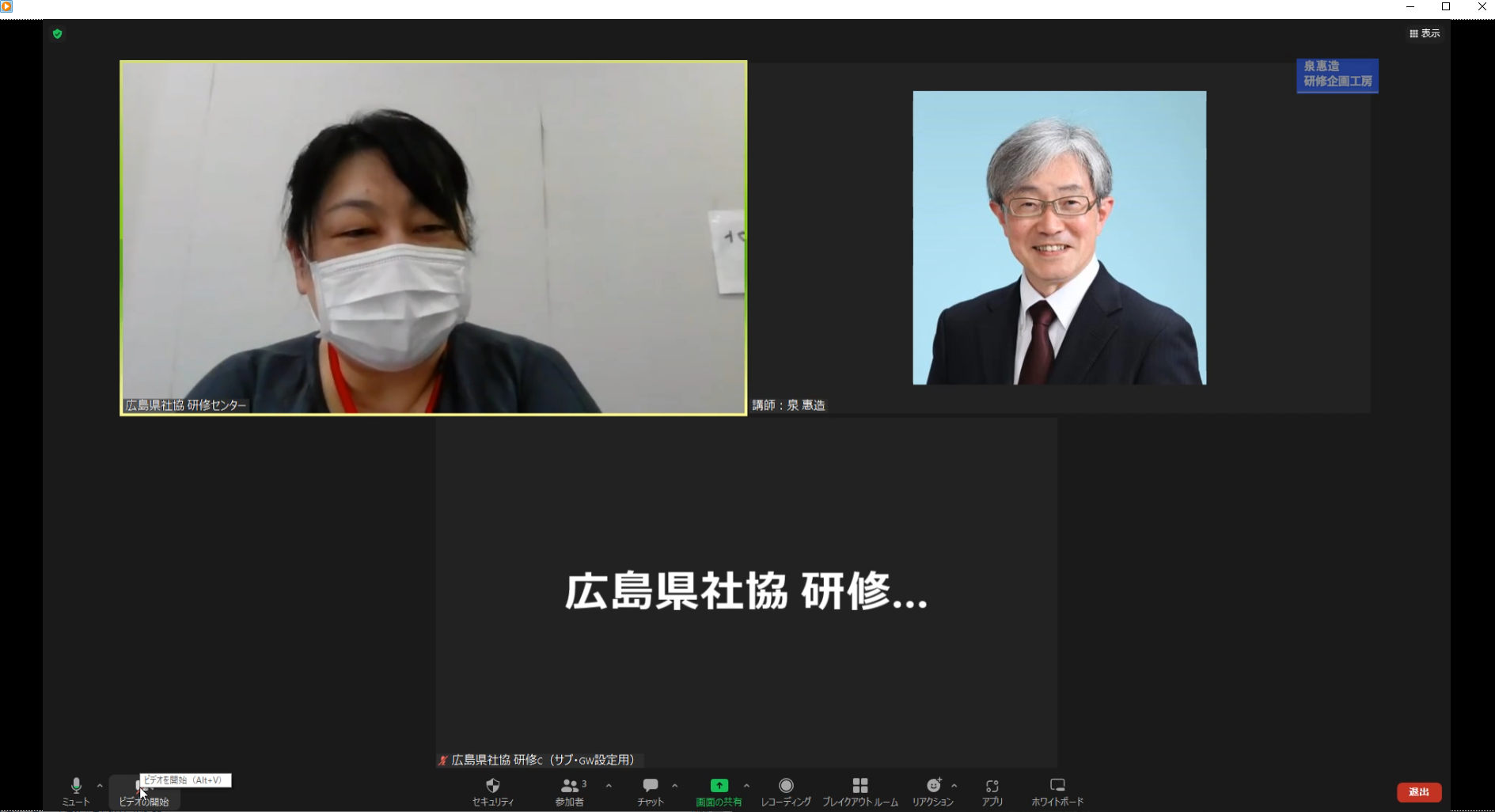The height and width of the screenshot is (812, 1495).
Task: Maximize the Zoom window
Action: pos(1446,7)
